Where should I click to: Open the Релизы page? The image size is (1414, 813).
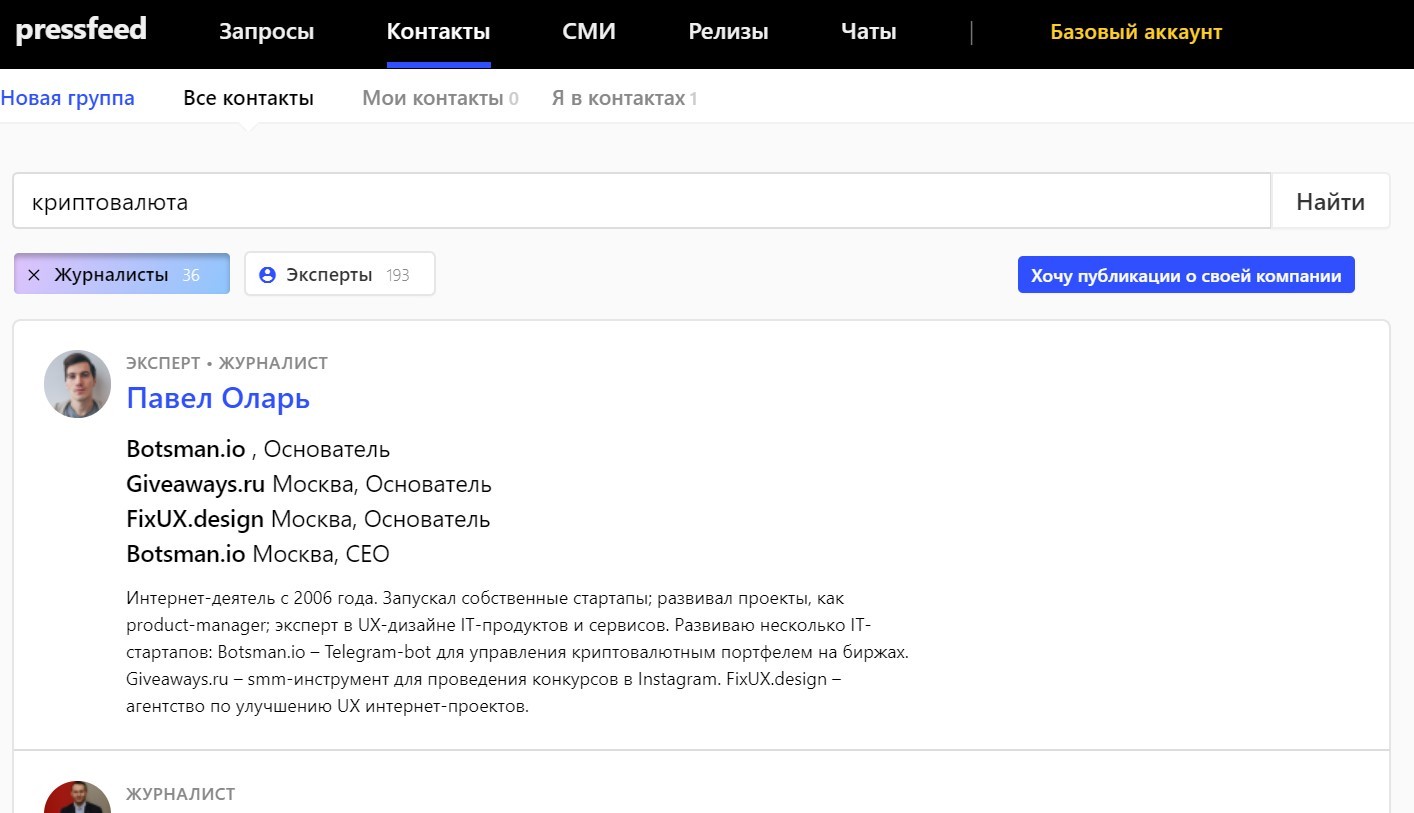coord(728,32)
